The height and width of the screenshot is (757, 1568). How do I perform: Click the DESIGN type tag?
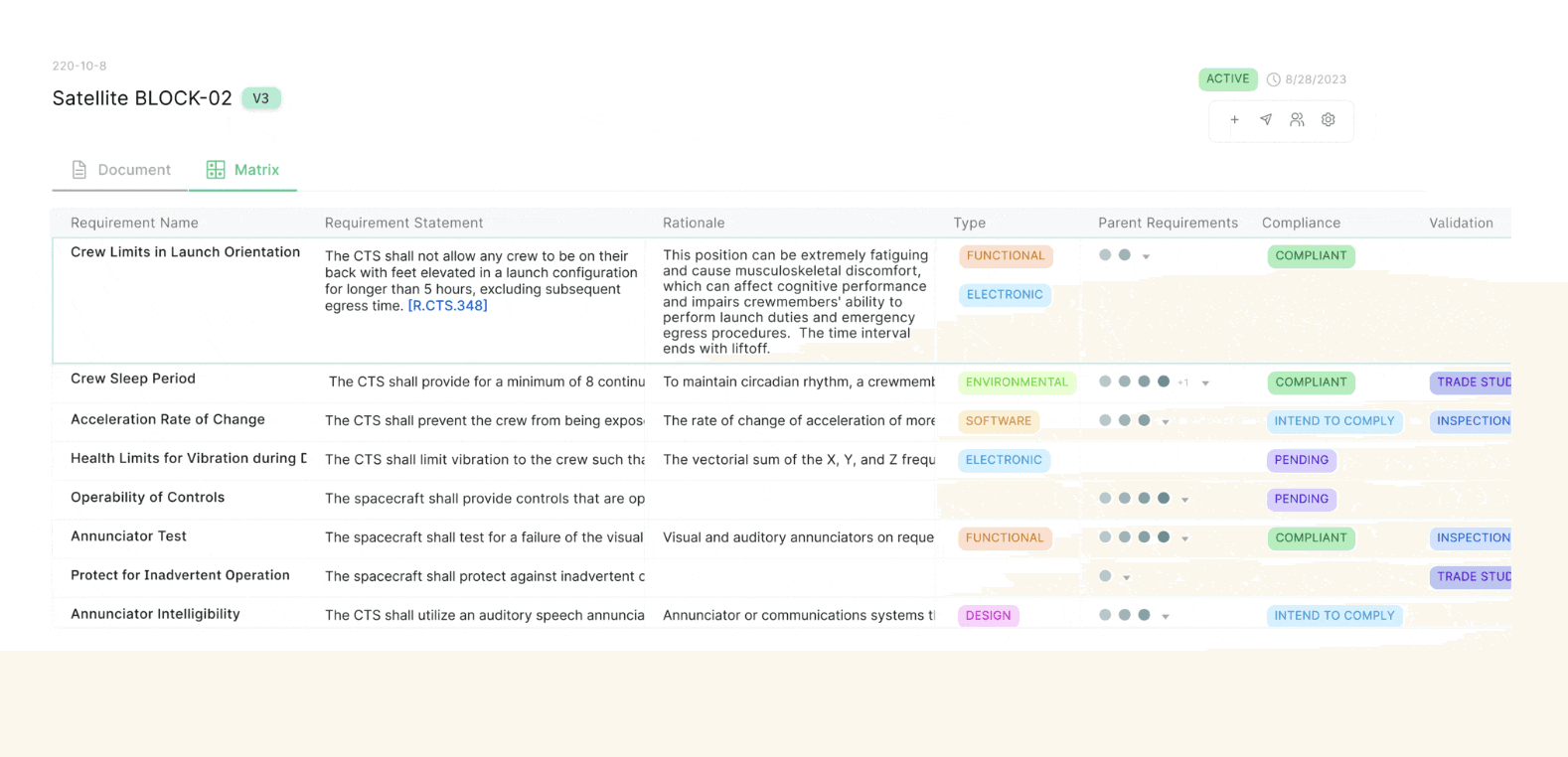coord(988,615)
